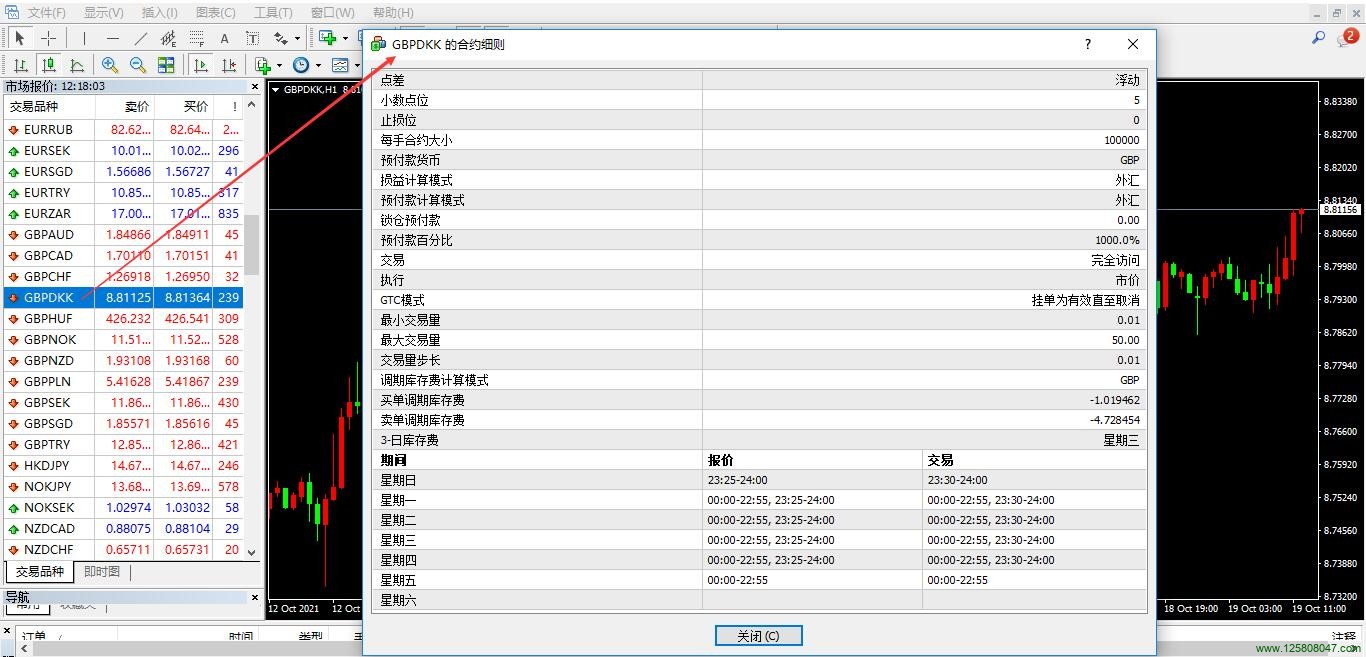Select the EURSGD symbol row

point(123,172)
